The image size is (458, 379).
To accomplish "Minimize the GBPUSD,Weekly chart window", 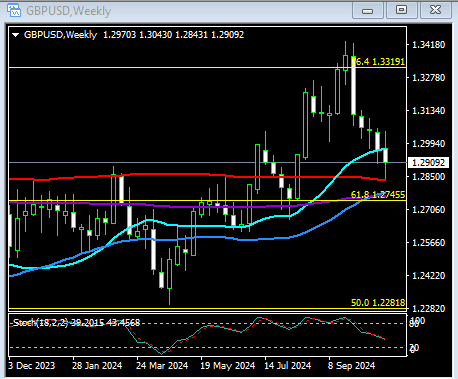I will [x=368, y=11].
